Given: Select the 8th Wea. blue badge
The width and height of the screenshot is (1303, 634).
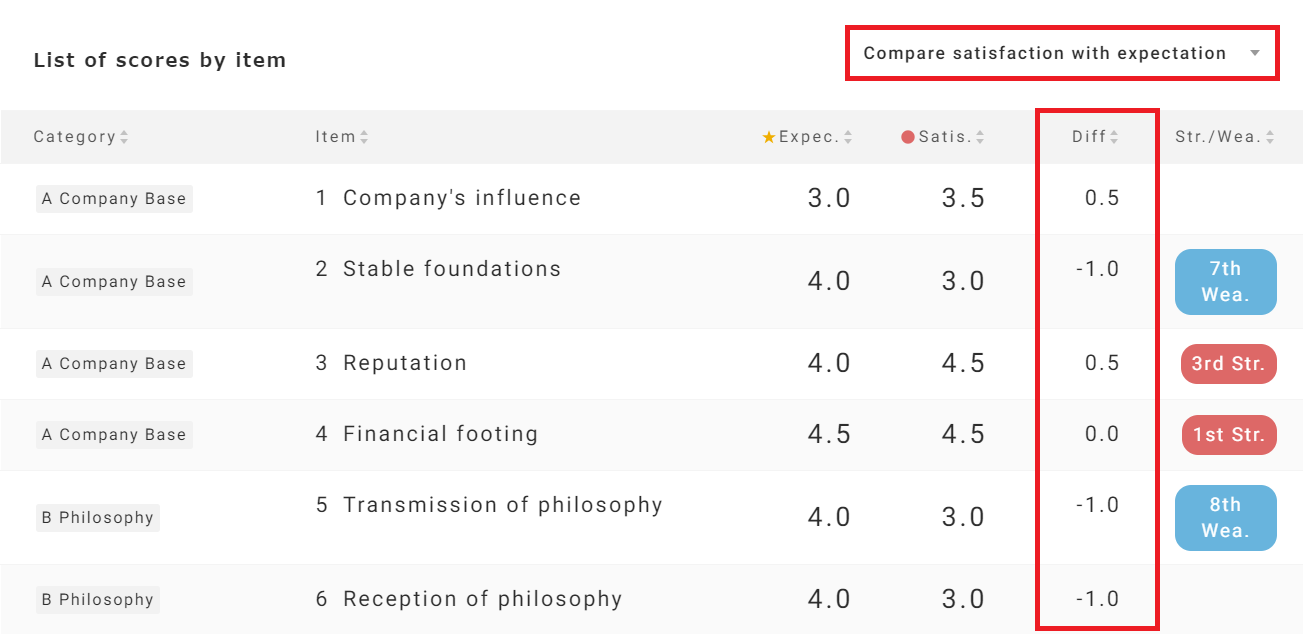Looking at the screenshot, I should coord(1225,518).
